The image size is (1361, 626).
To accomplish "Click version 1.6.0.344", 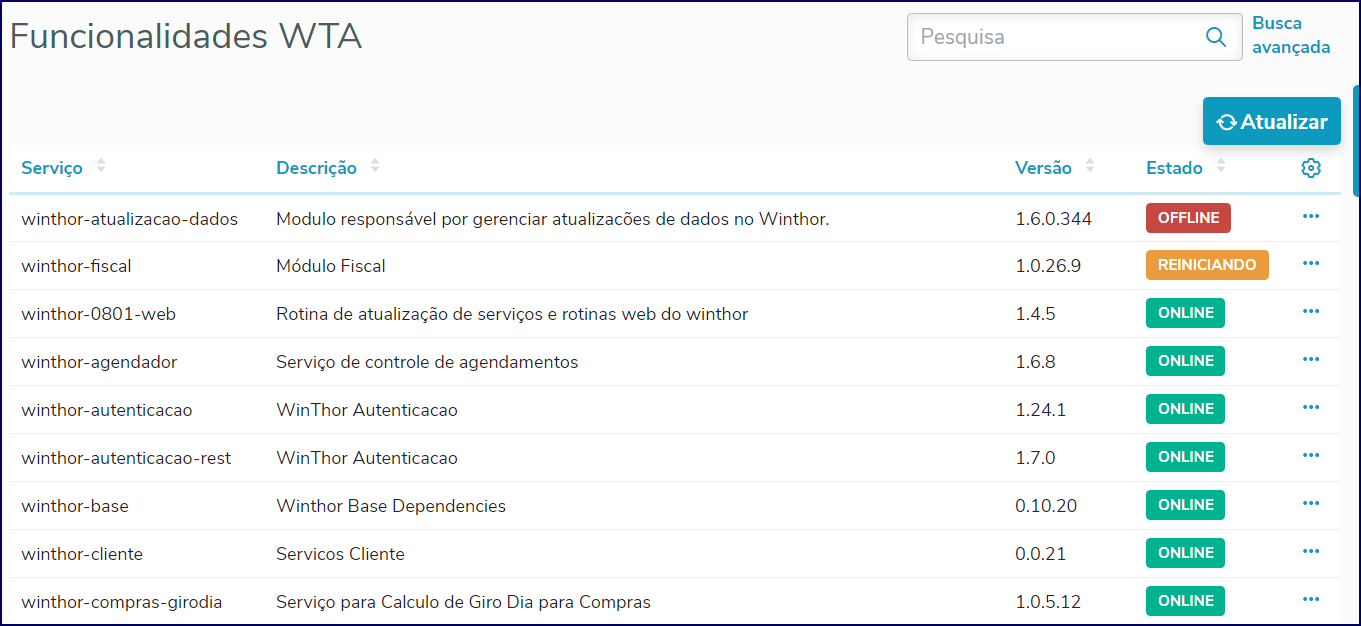I will (1053, 218).
